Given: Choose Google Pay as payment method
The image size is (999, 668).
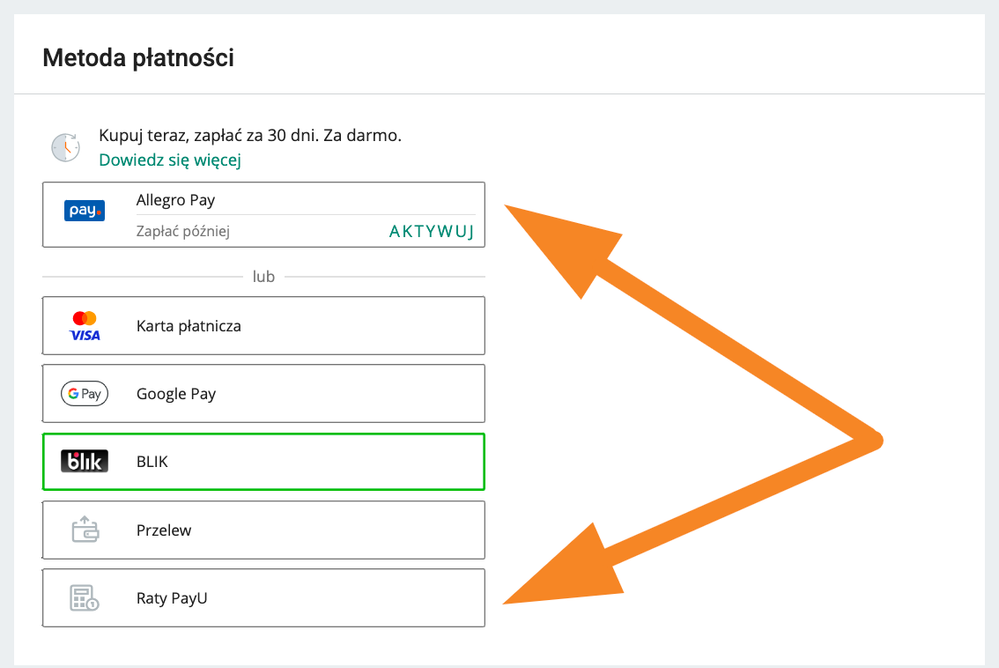Looking at the screenshot, I should tap(263, 393).
